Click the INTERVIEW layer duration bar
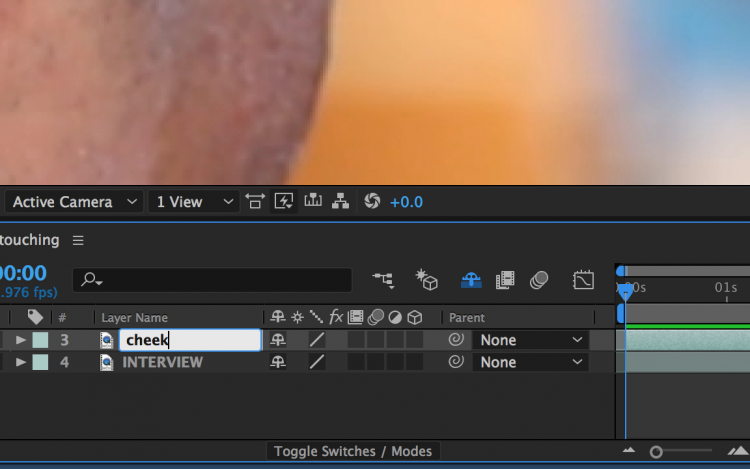The width and height of the screenshot is (750, 469). [688, 362]
